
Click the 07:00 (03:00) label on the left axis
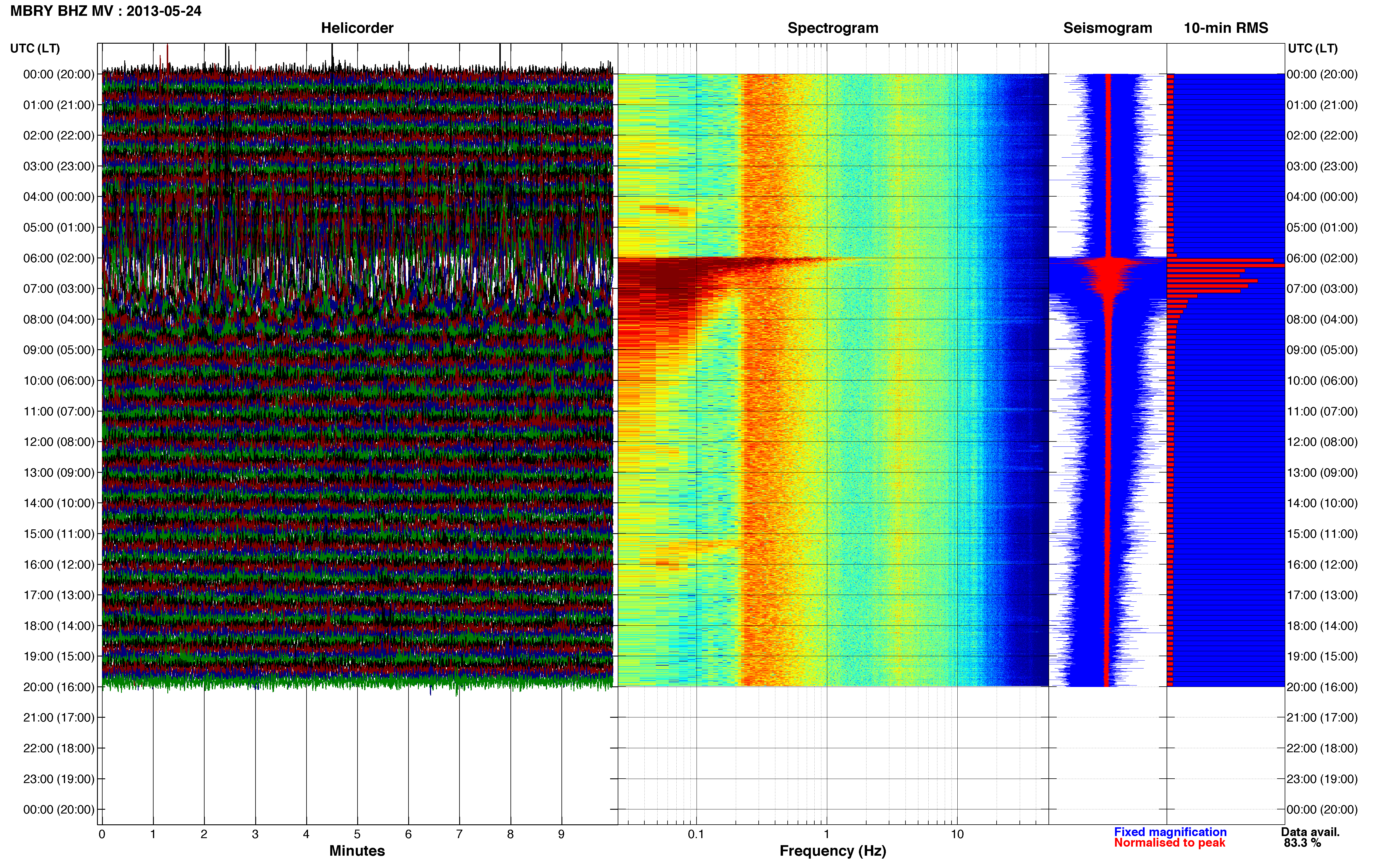pyautogui.click(x=59, y=288)
